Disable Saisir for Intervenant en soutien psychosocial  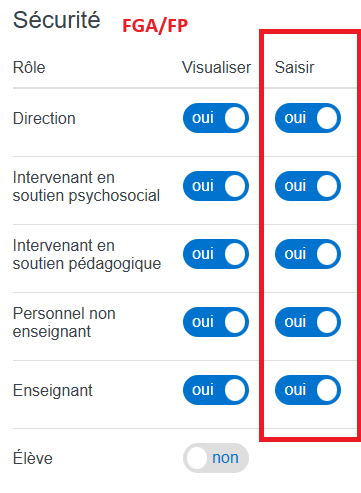pos(308,186)
